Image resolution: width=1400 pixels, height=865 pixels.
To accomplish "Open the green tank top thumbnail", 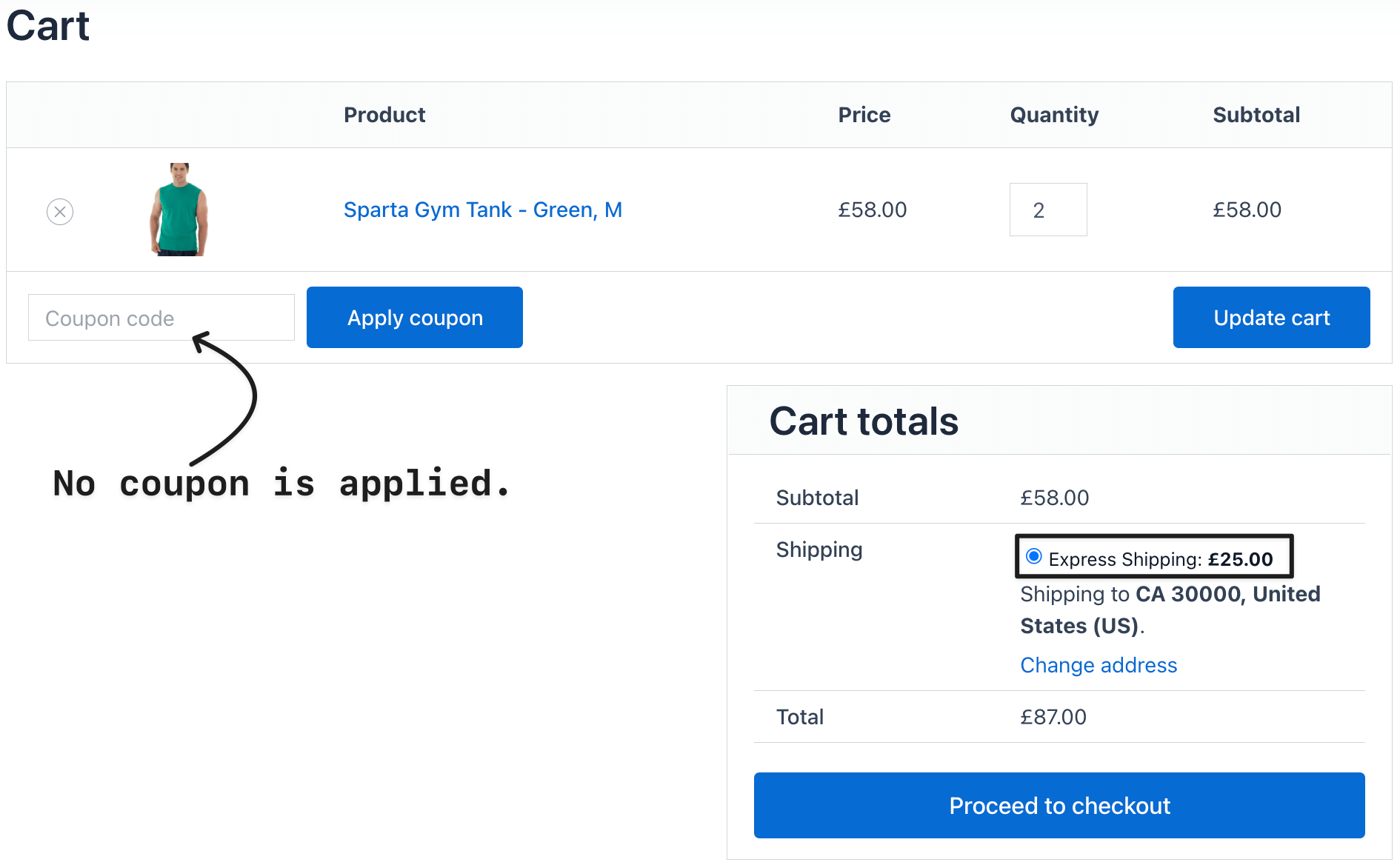I will (179, 210).
